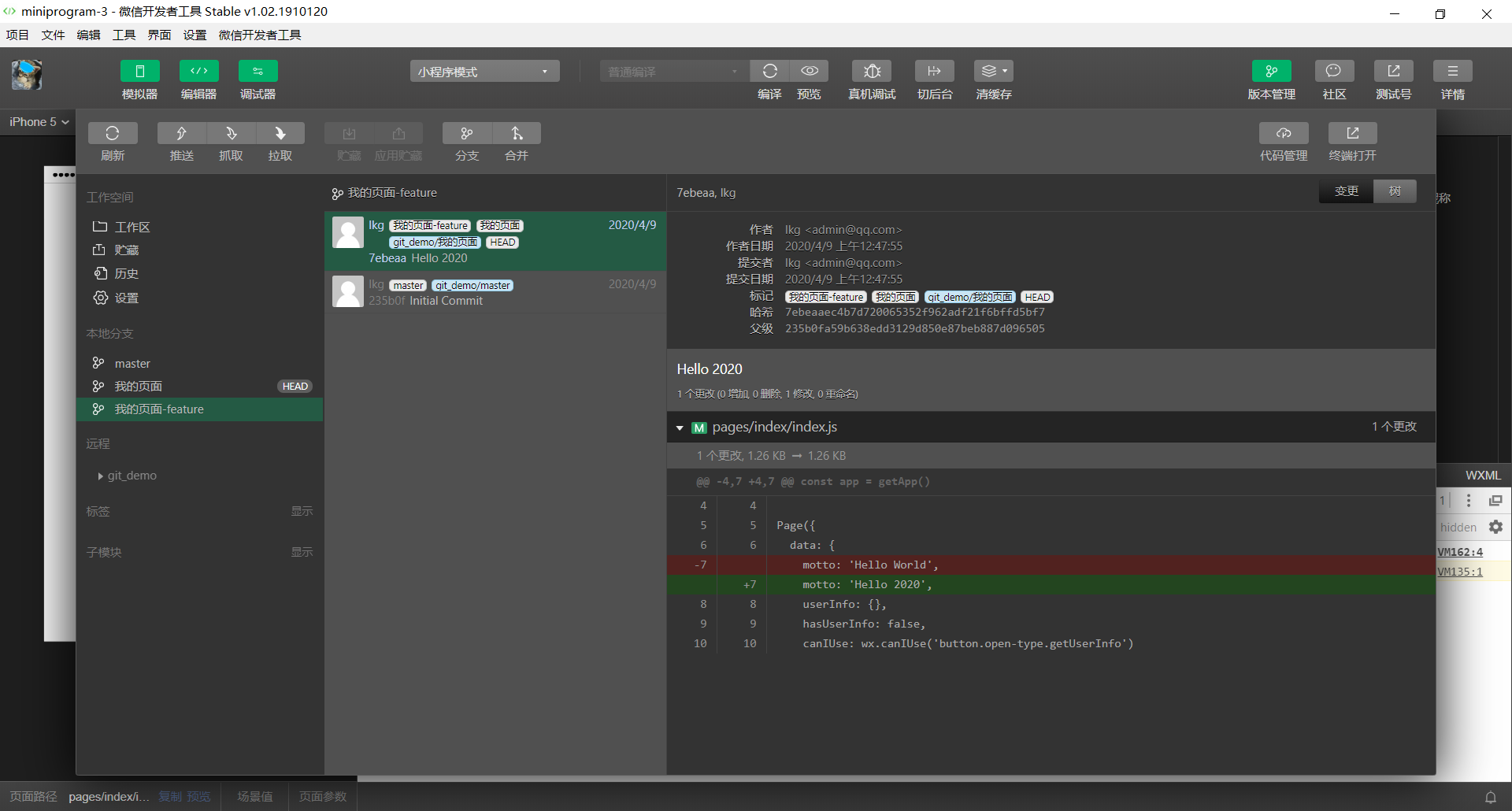Select the 我的页面-feature branch
Image resolution: width=1512 pixels, height=811 pixels.
coord(200,409)
